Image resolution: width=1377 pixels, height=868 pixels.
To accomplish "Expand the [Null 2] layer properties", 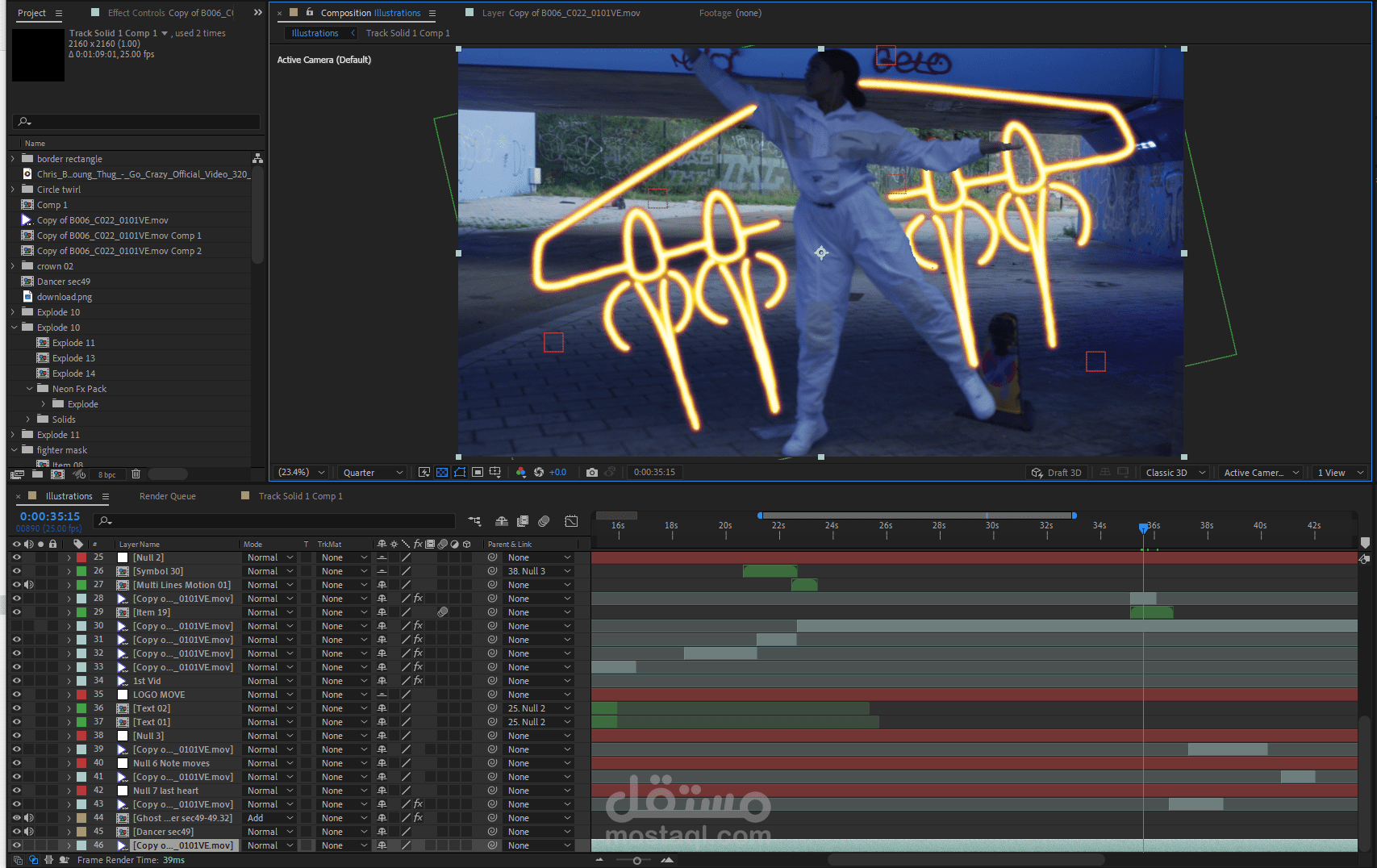I will 69,557.
